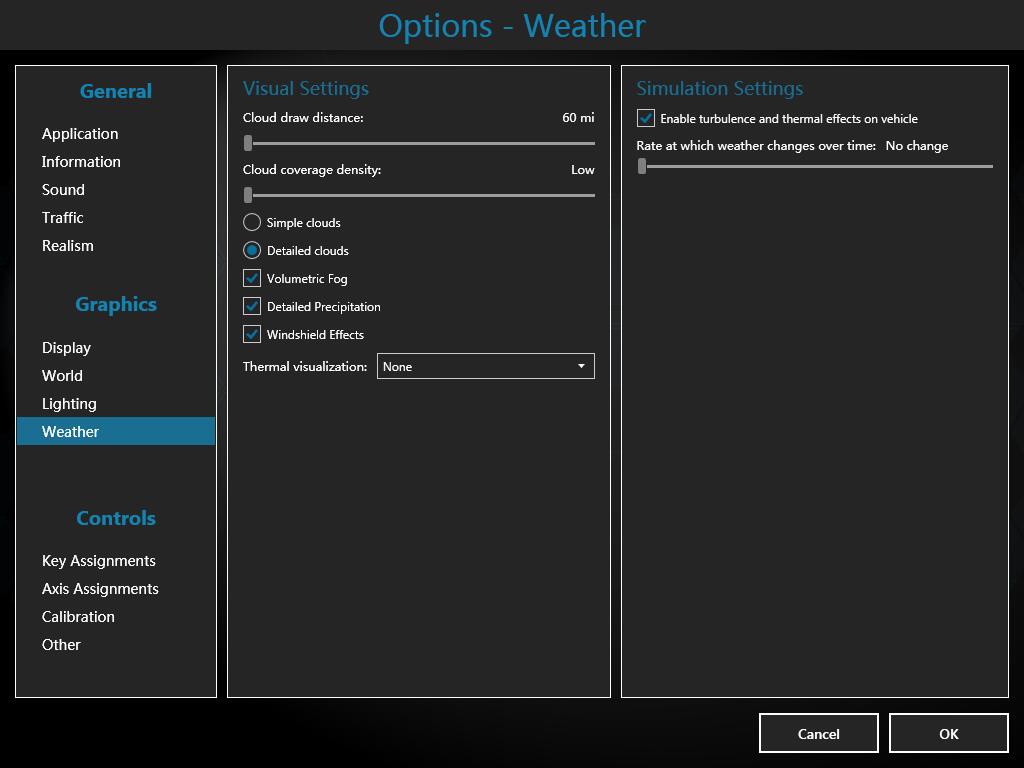Uncheck the Volumetric Fog checkbox
This screenshot has width=1024, height=768.
click(x=252, y=279)
